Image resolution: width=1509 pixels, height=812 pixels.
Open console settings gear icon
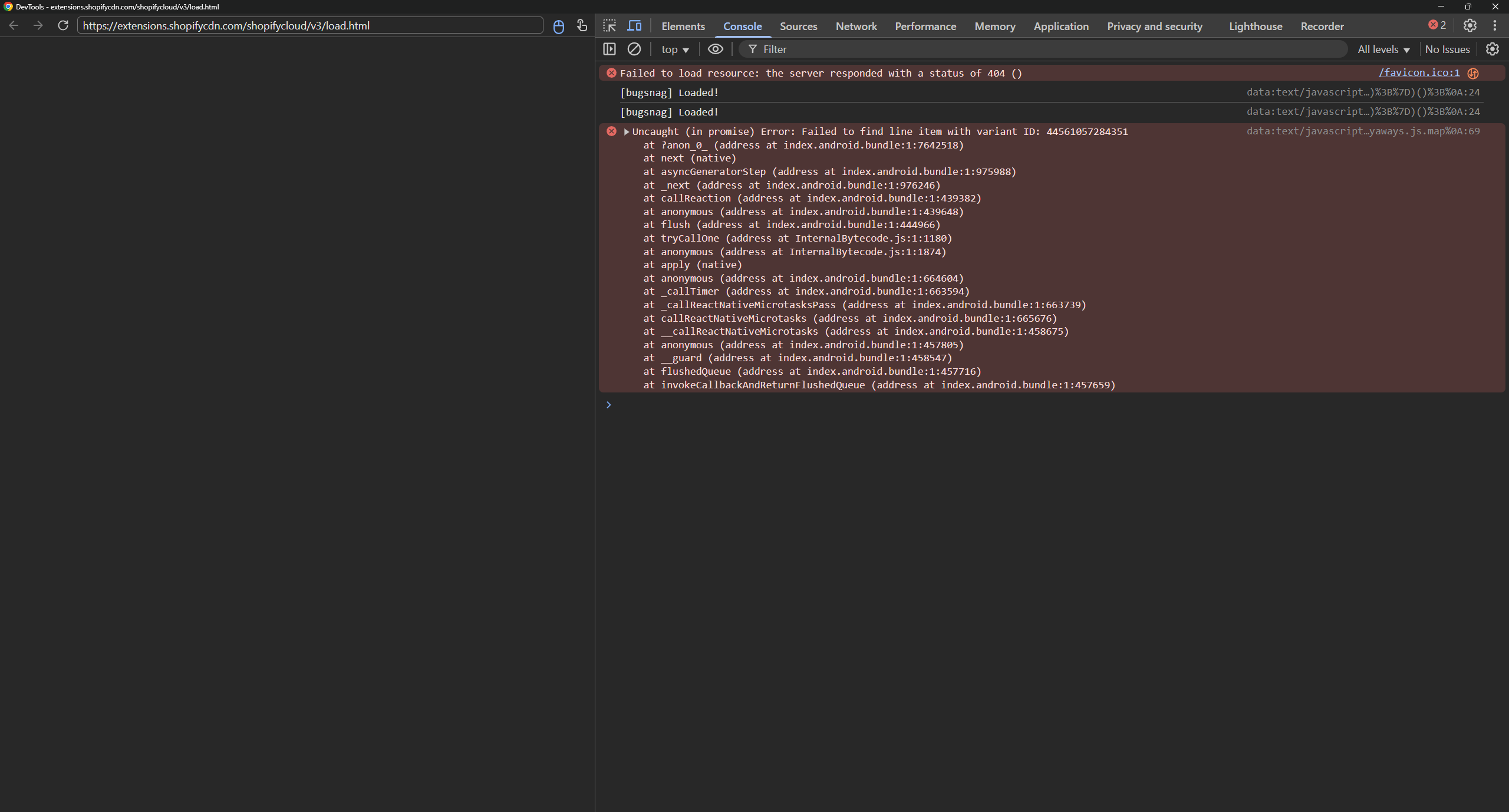(x=1492, y=49)
